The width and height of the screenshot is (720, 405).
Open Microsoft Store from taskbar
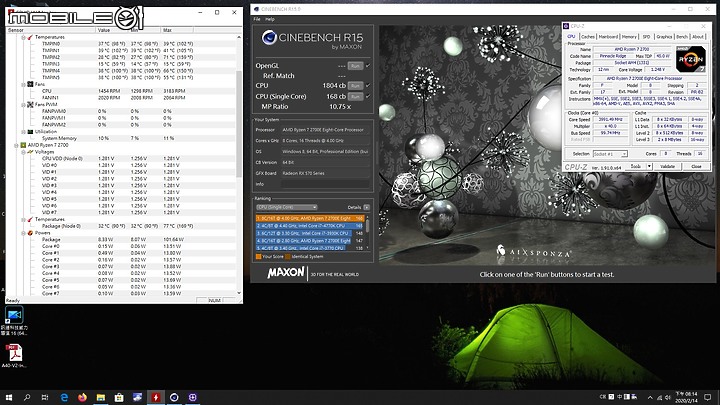119,397
